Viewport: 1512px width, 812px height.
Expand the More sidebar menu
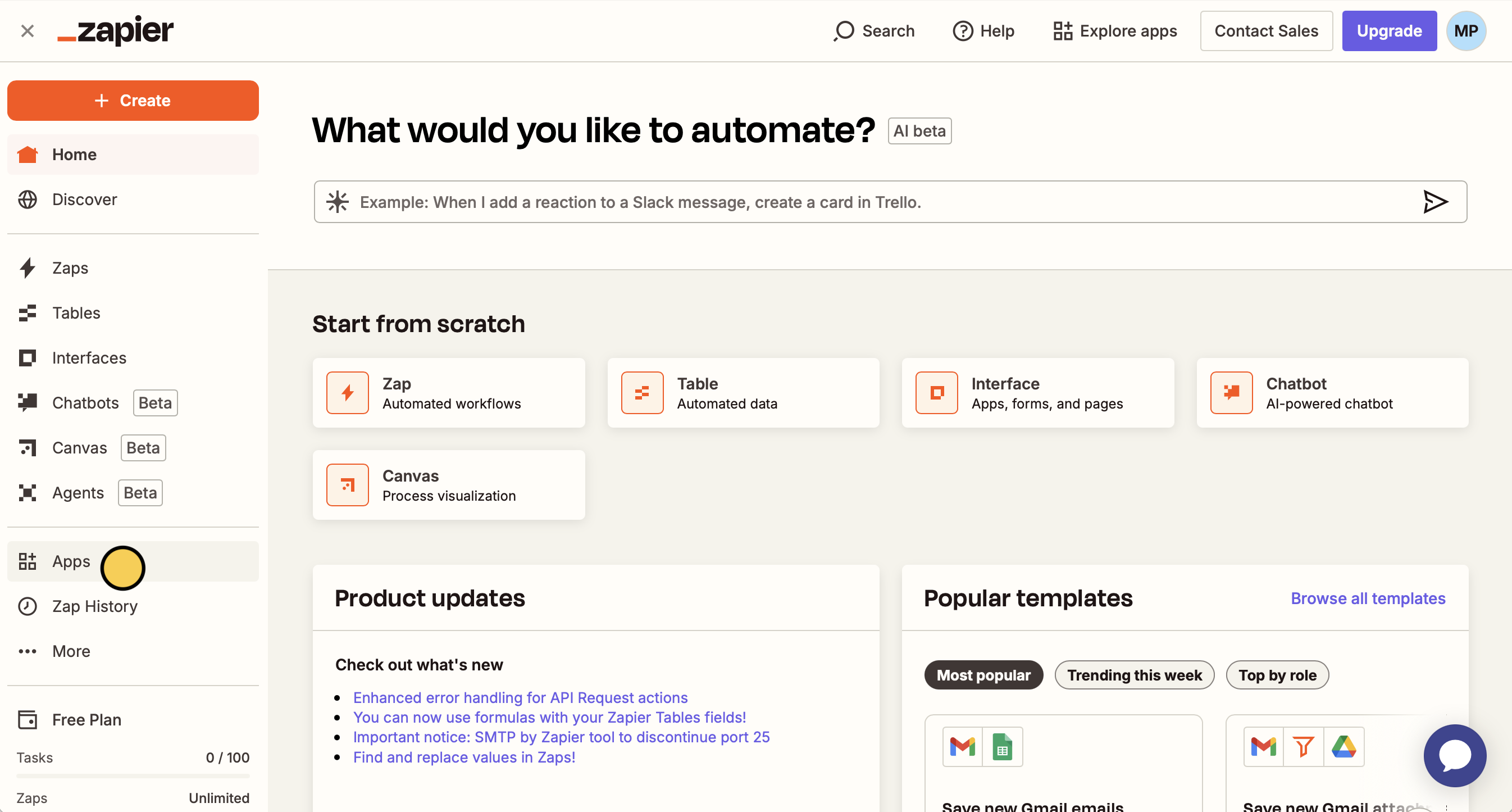[x=70, y=651]
